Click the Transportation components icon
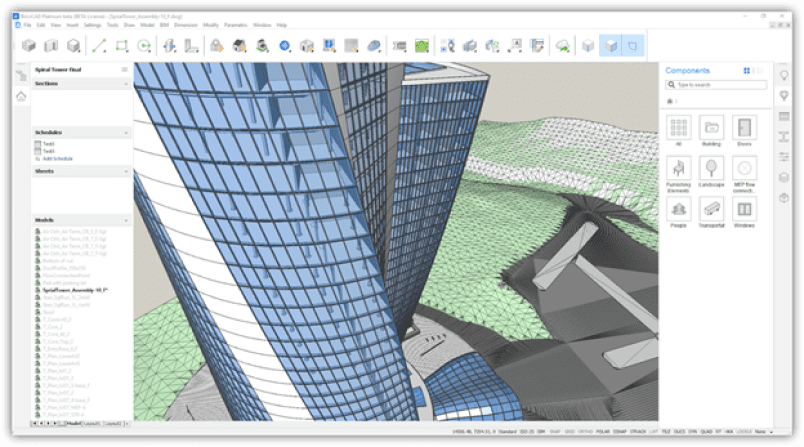Viewport: 804px width, 447px height. click(711, 208)
